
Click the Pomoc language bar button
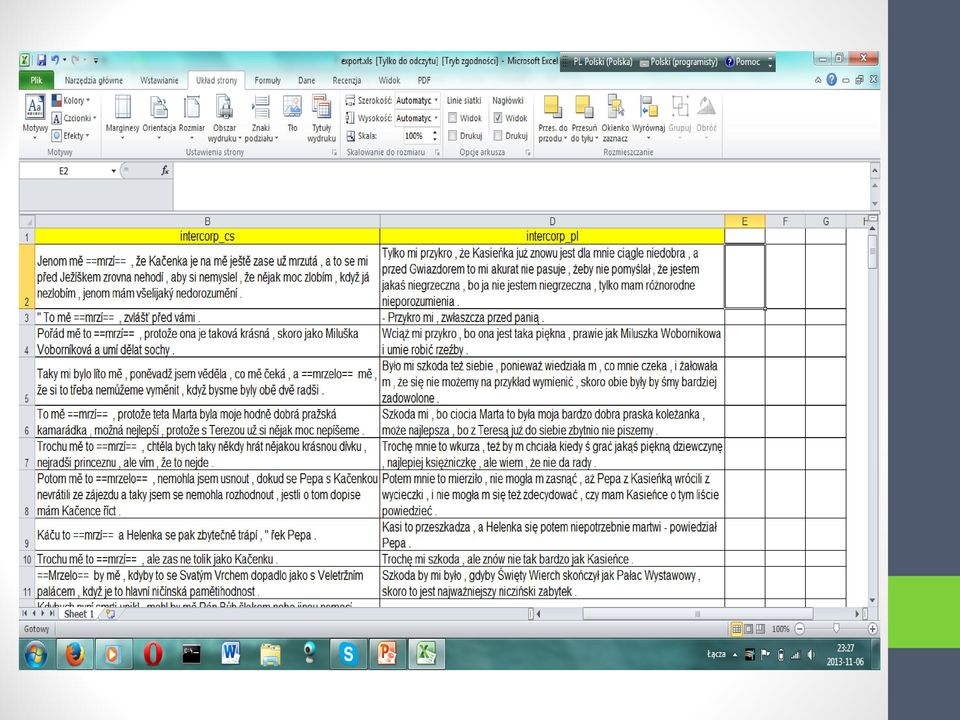[x=743, y=62]
